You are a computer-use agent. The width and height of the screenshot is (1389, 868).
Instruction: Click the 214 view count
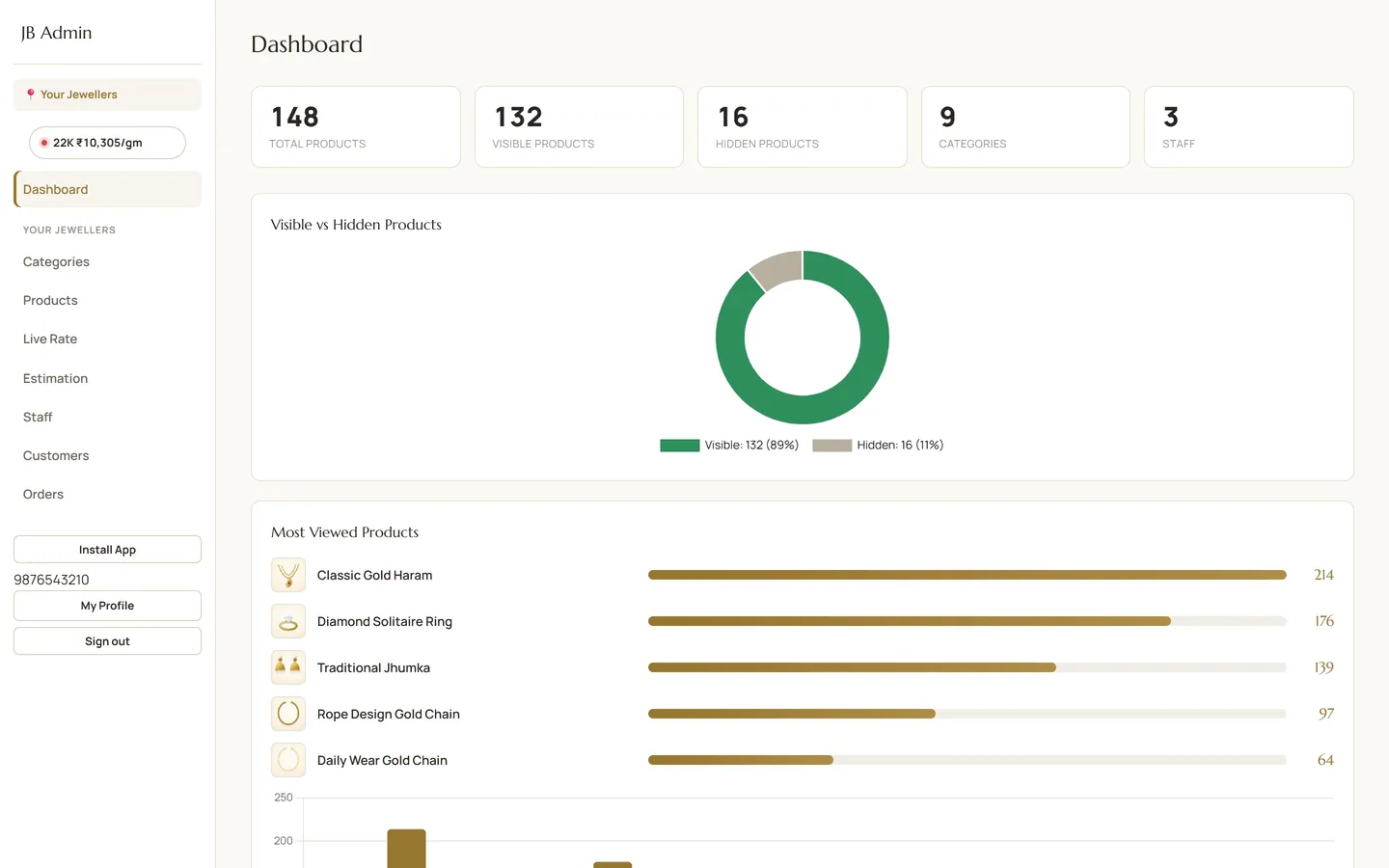click(x=1323, y=575)
